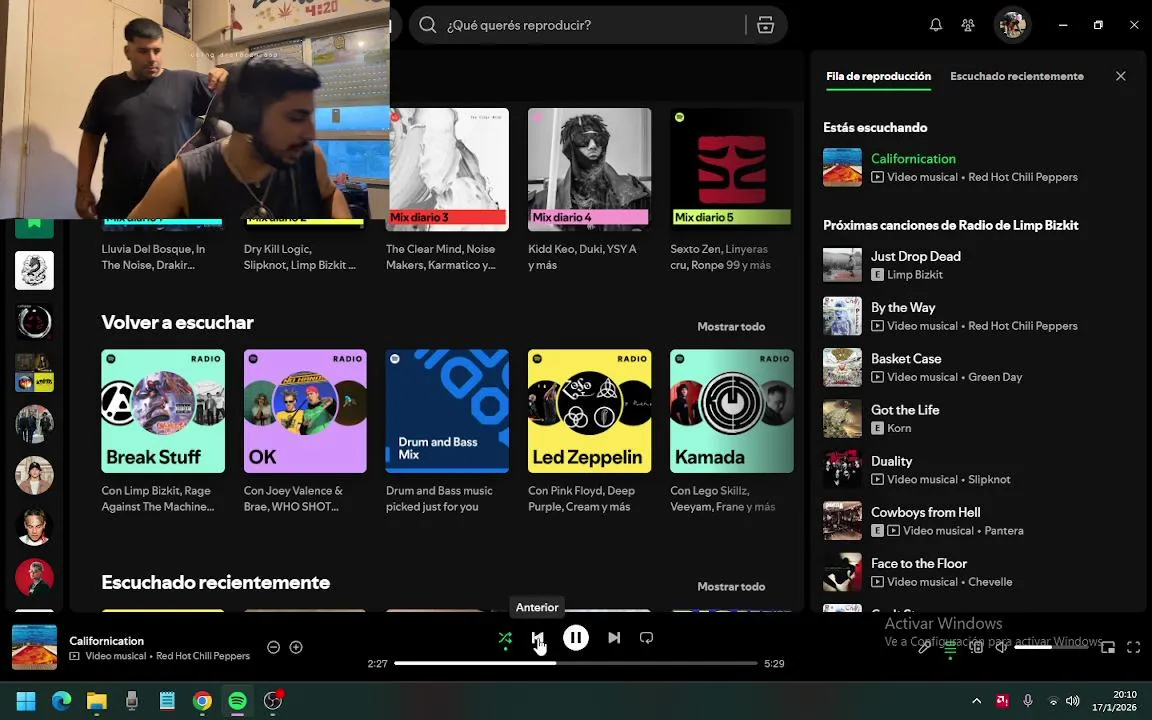Click the song progress bar
The height and width of the screenshot is (720, 1152).
click(575, 663)
